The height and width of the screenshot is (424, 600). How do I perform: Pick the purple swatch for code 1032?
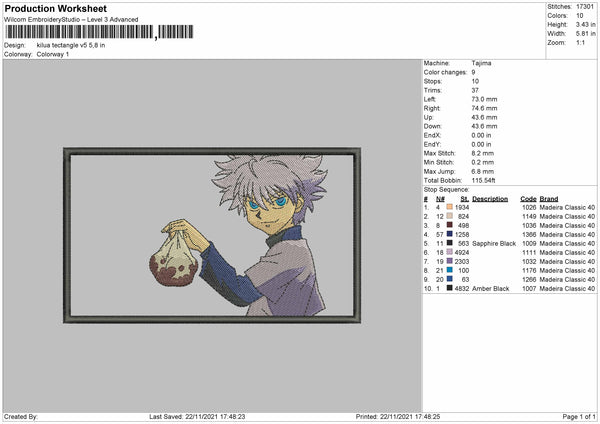[450, 261]
